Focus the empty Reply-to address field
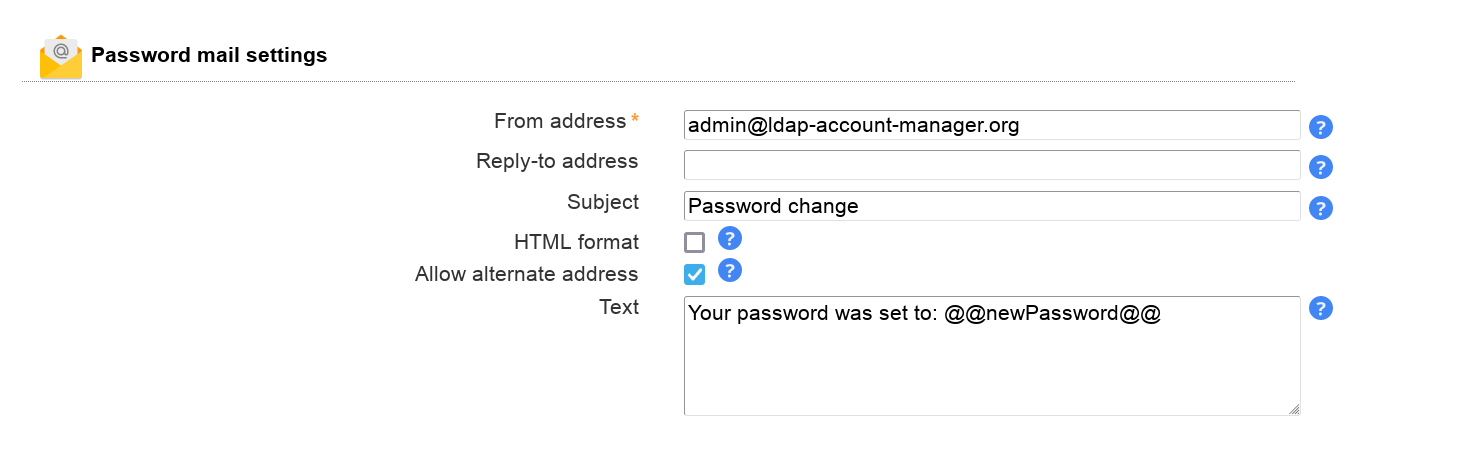Image resolution: width=1464 pixels, height=471 pixels. 991,165
